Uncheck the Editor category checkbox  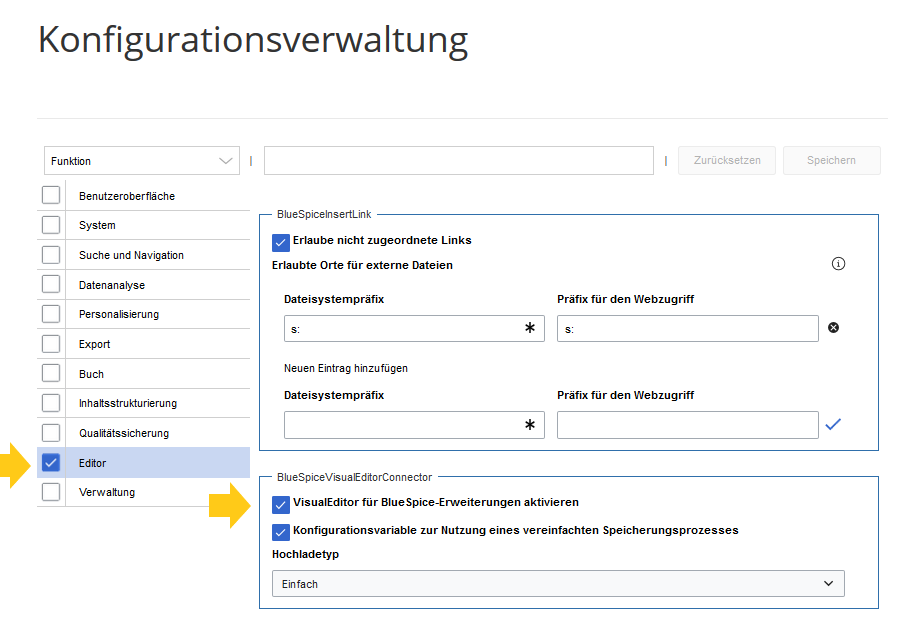[51, 463]
